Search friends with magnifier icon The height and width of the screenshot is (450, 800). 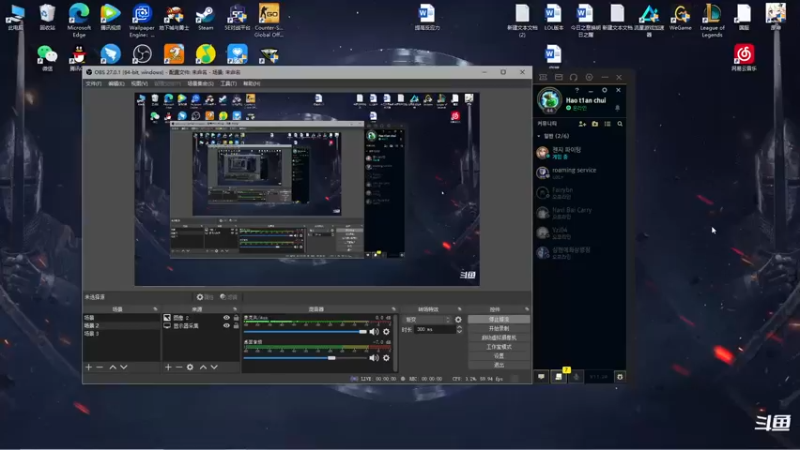[620, 124]
